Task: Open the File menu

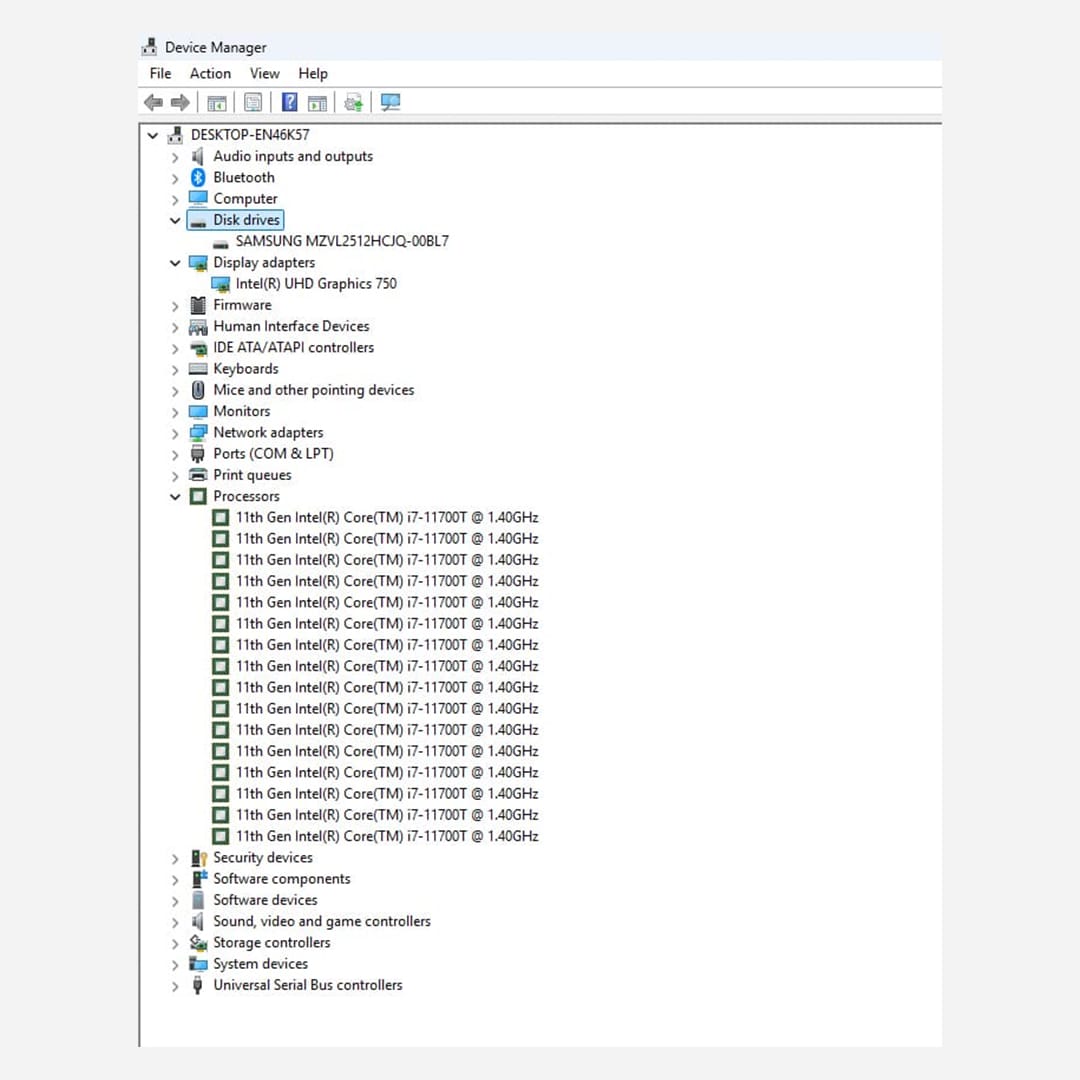Action: [160, 73]
